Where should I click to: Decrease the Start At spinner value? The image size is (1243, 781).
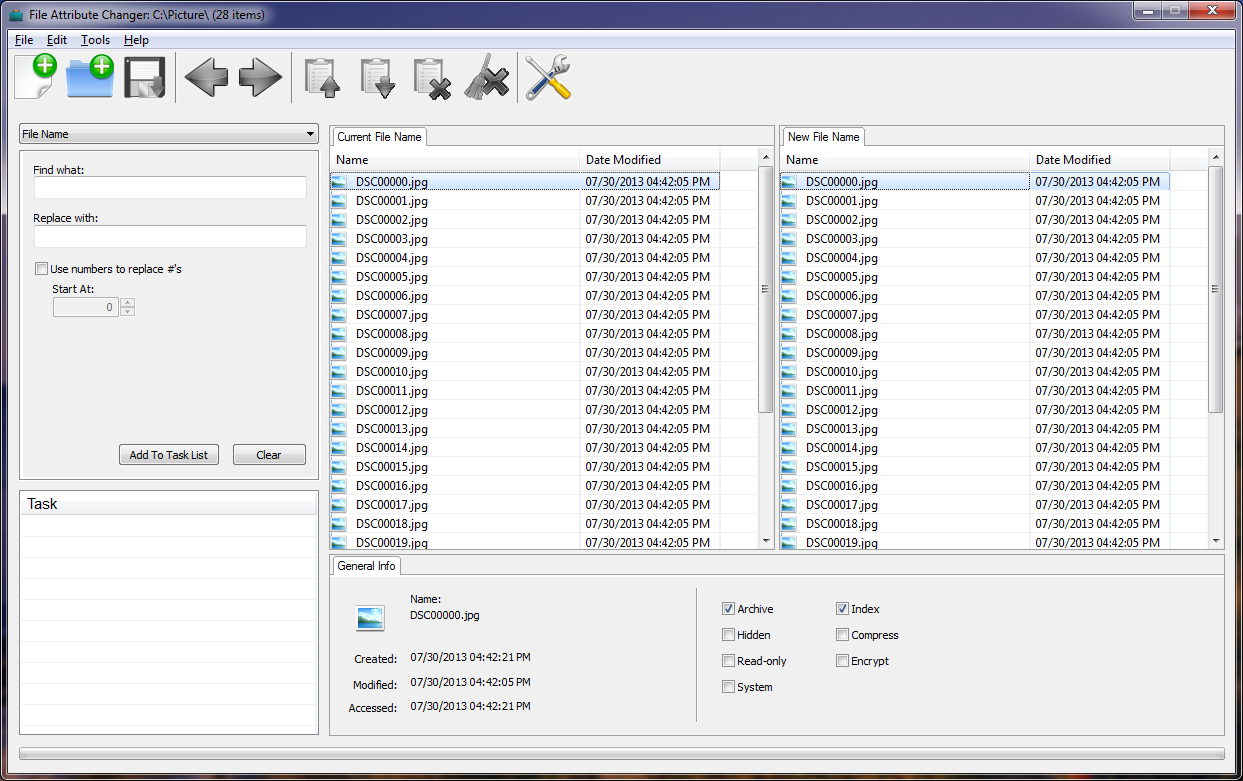(127, 312)
